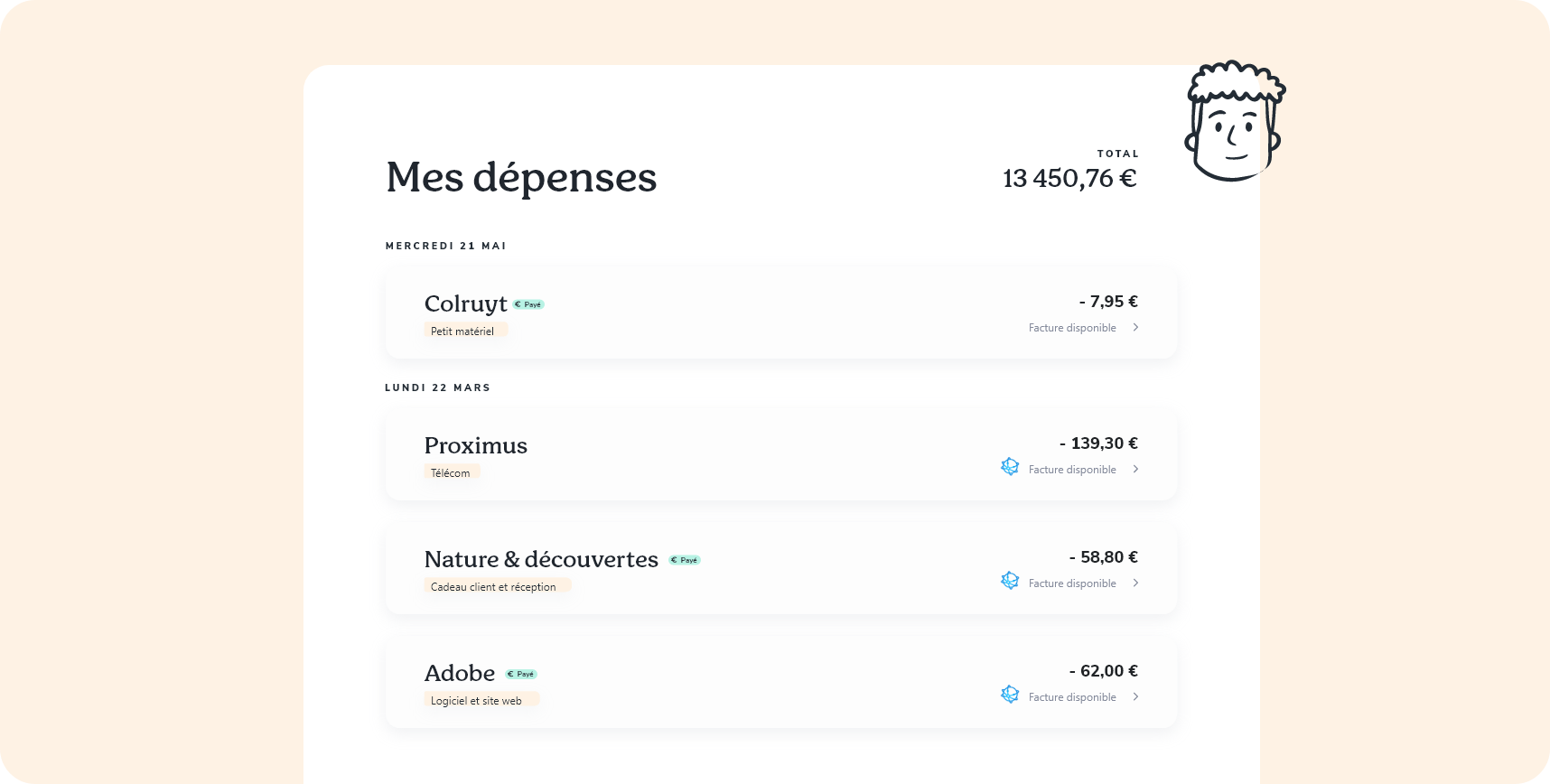Click the blue icon beside Proximus invoice
This screenshot has height=784, width=1550.
coord(1010,467)
